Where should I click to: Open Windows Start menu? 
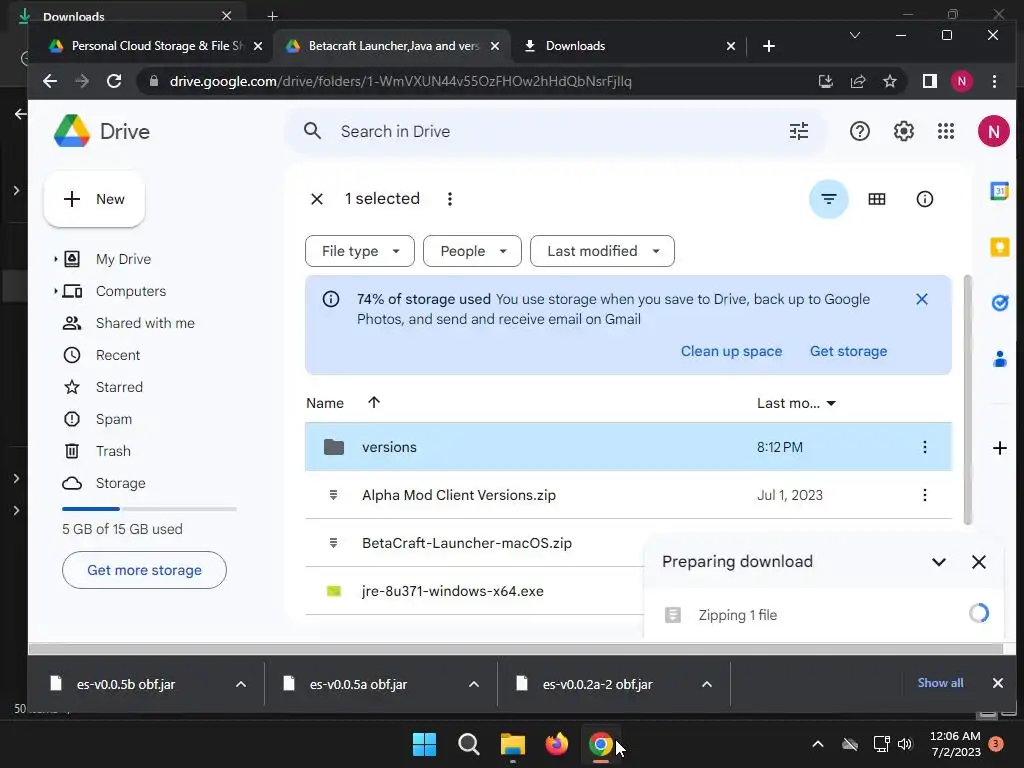(424, 744)
